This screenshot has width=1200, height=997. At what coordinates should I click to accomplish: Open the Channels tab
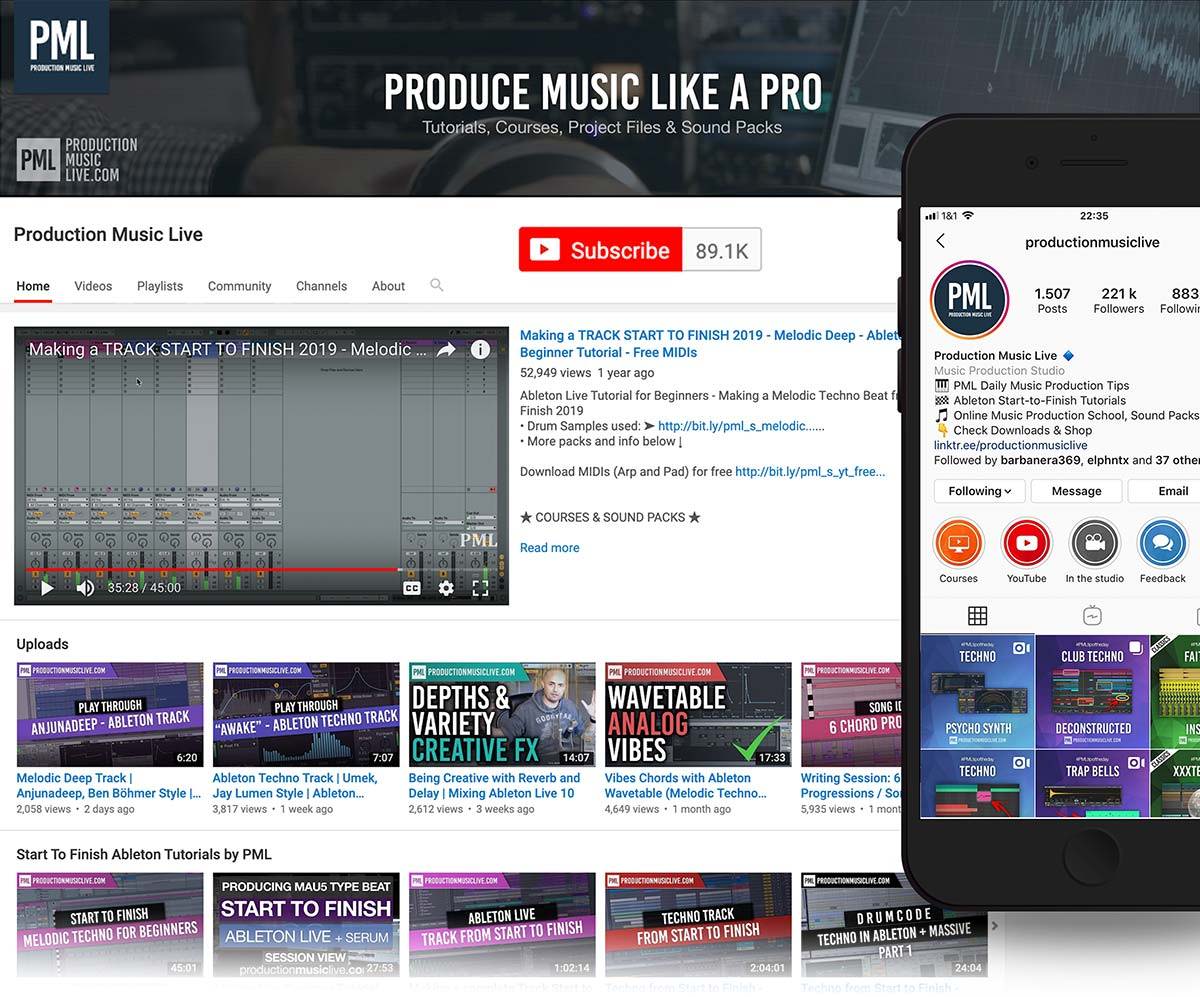321,286
